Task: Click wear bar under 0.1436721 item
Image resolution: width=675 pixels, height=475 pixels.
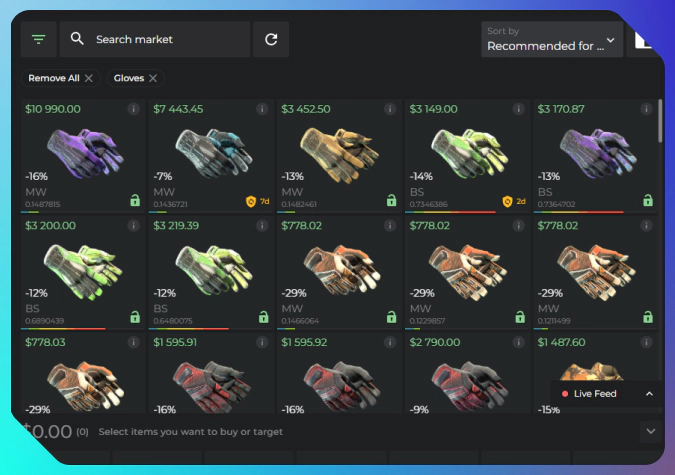Action: [x=211, y=212]
